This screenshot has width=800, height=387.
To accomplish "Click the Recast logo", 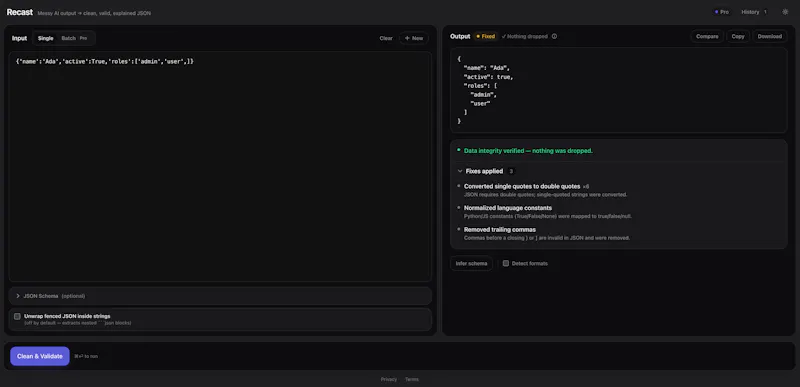I will (x=20, y=12).
